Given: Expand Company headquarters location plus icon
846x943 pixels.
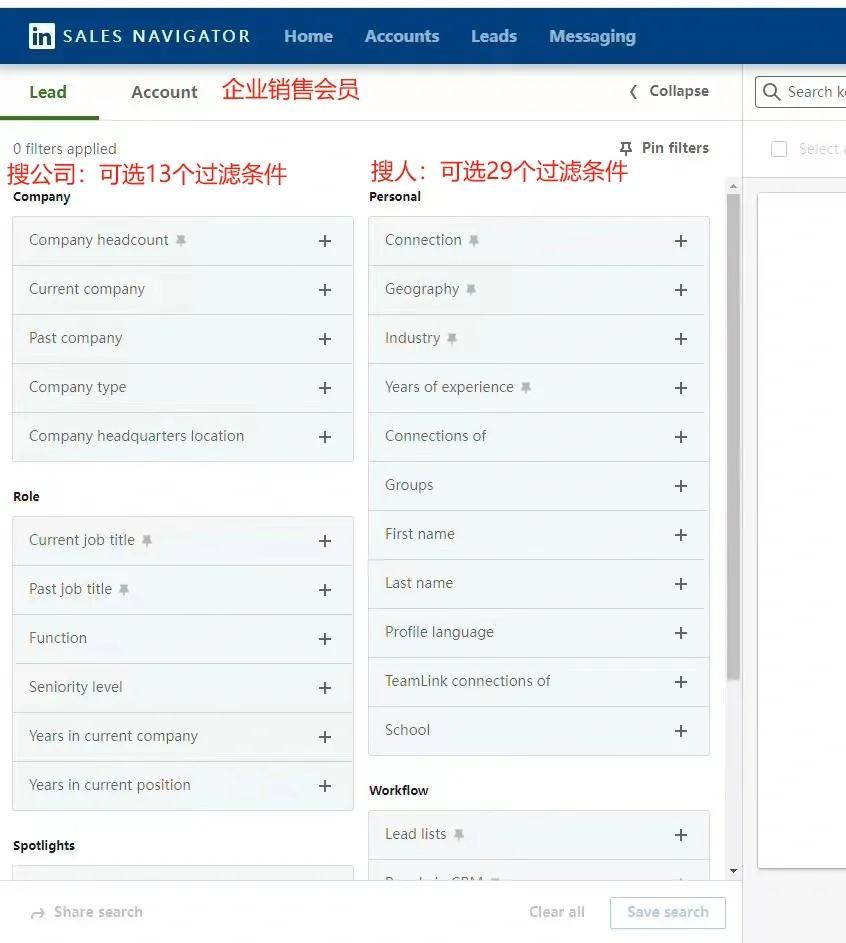Looking at the screenshot, I should click(x=325, y=437).
